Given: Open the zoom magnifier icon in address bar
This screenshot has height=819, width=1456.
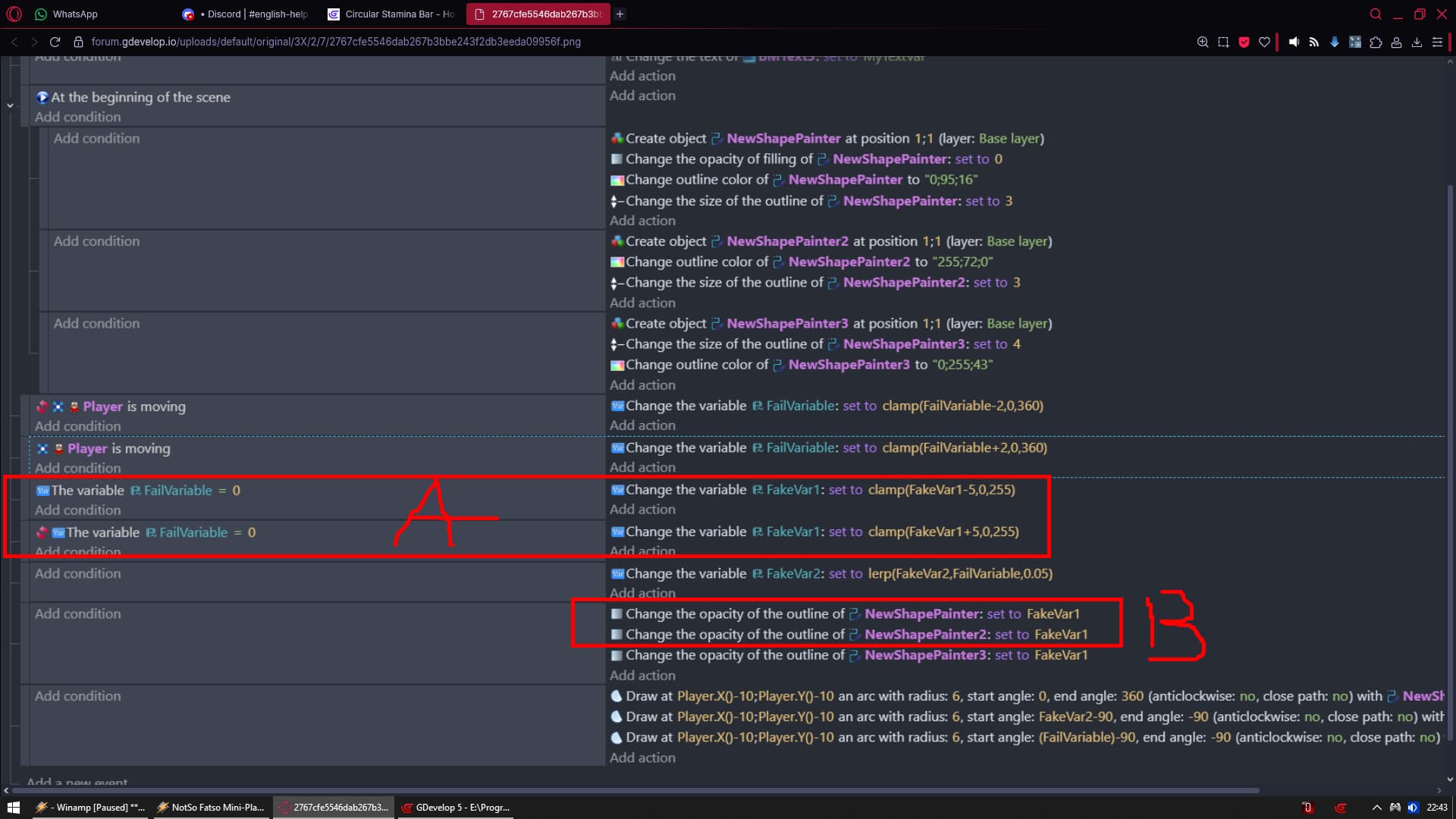Looking at the screenshot, I should click(1203, 42).
